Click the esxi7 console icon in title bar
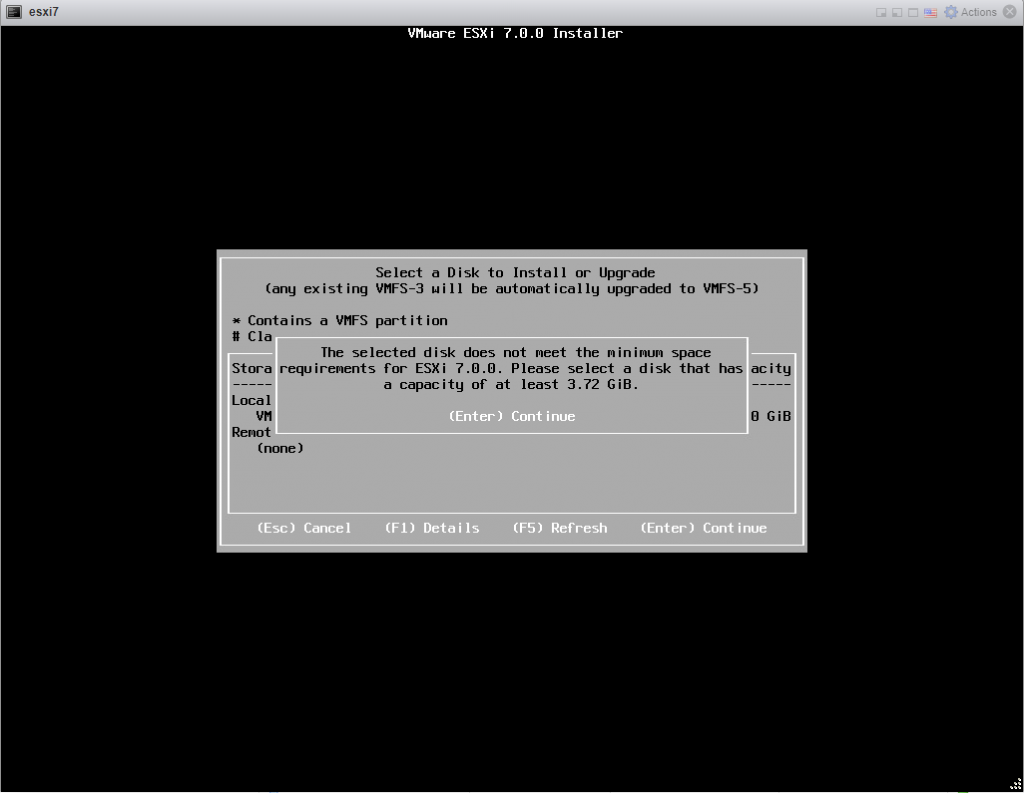This screenshot has width=1024, height=793. pos(14,12)
